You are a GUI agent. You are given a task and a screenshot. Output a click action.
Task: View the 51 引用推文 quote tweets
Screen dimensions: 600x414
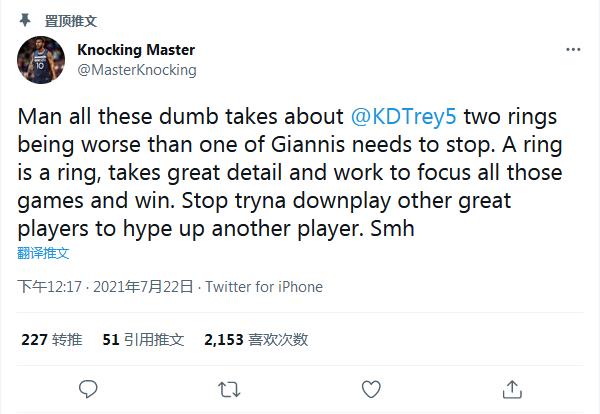(x=143, y=339)
